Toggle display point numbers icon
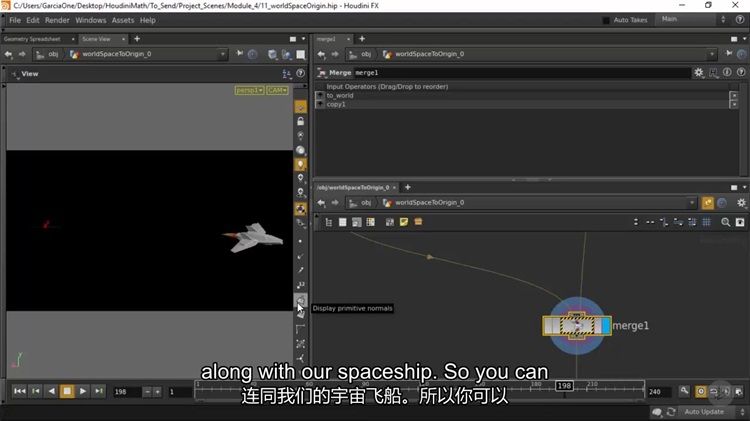This screenshot has height=421, width=750. (x=300, y=285)
